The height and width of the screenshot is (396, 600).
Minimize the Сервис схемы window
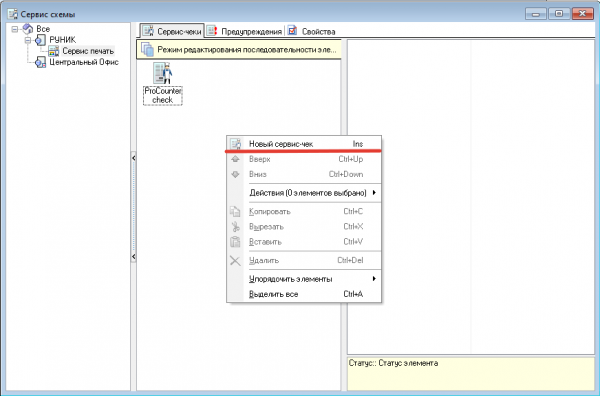(x=536, y=14)
